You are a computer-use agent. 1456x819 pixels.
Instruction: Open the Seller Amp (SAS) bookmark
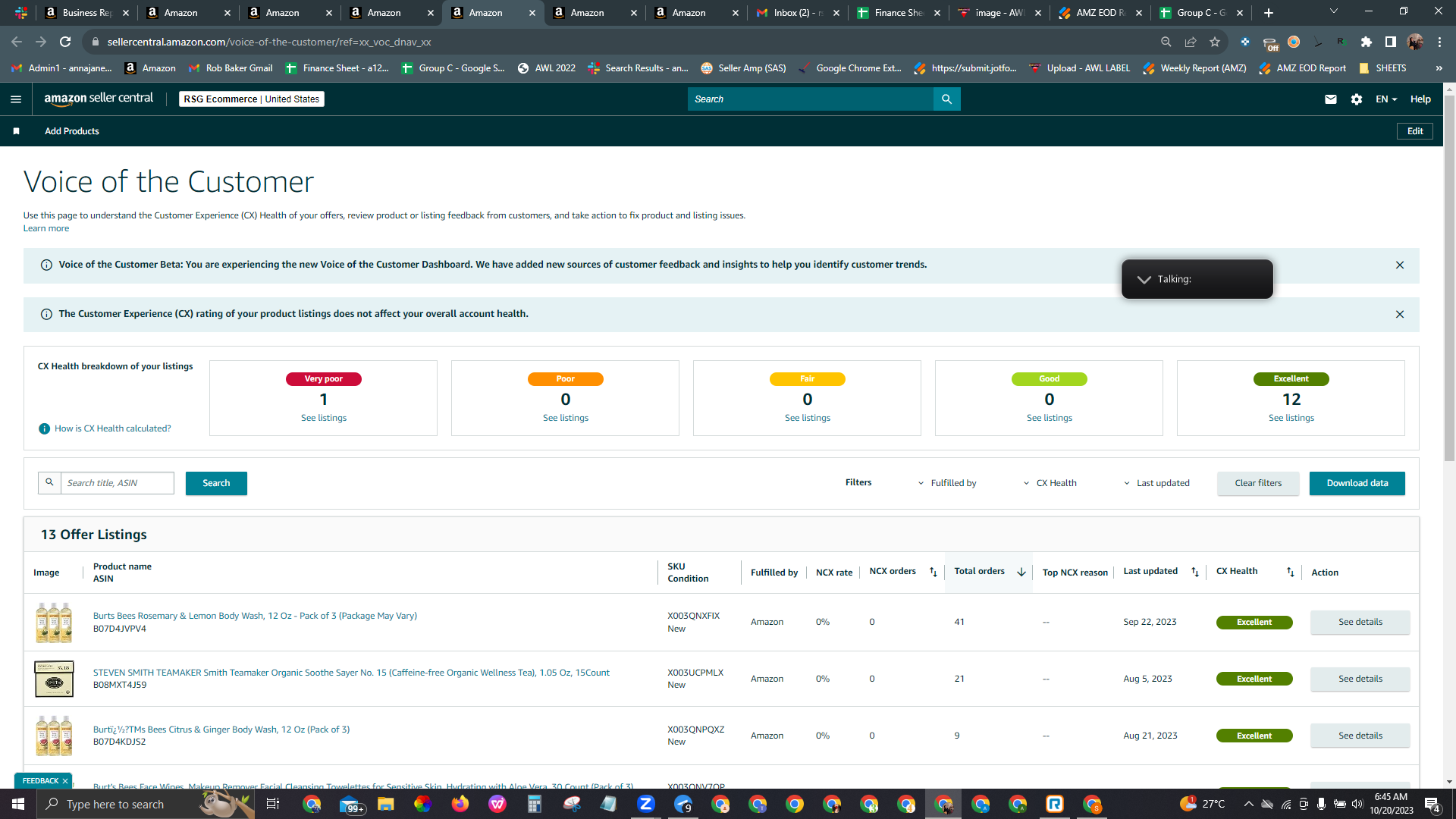tap(743, 68)
